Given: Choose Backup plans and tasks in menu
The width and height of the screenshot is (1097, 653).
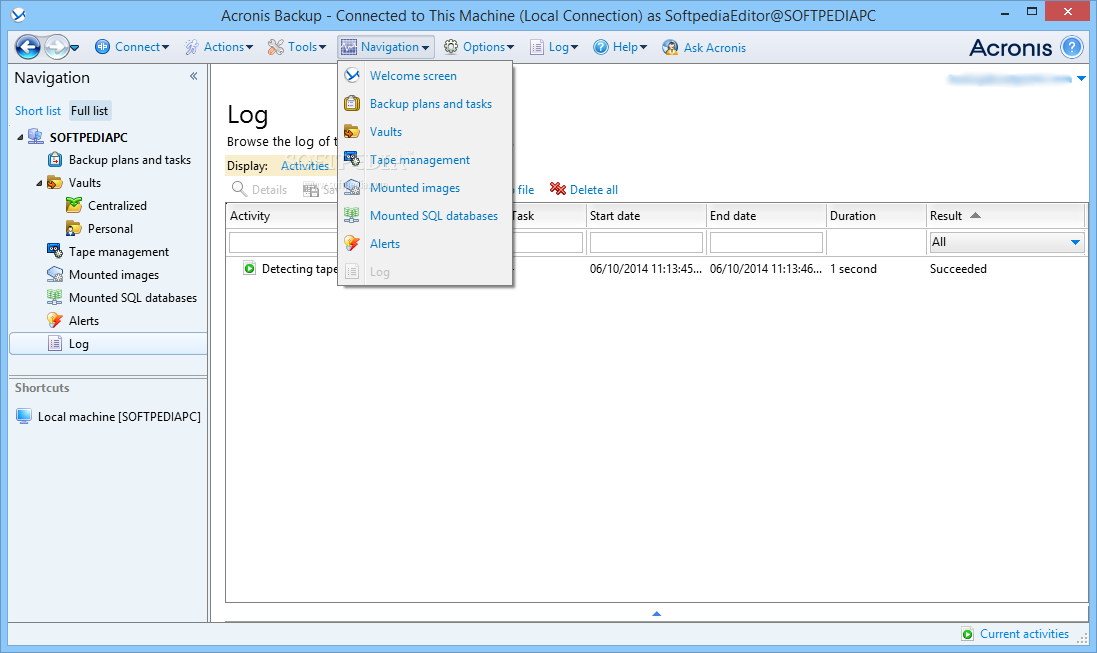Looking at the screenshot, I should point(425,104).
